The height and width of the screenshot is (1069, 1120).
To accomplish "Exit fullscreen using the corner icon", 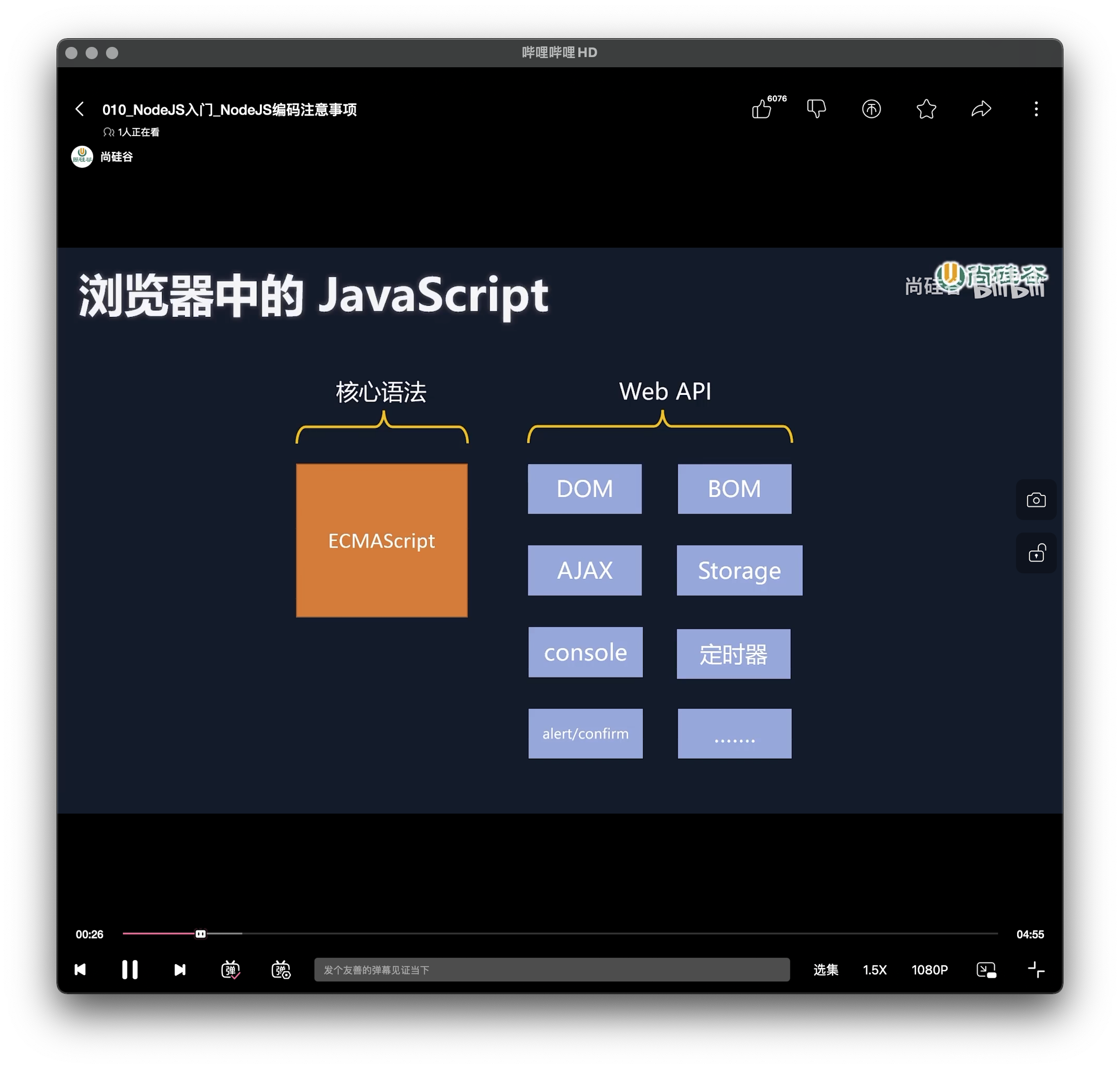I will 1035,970.
